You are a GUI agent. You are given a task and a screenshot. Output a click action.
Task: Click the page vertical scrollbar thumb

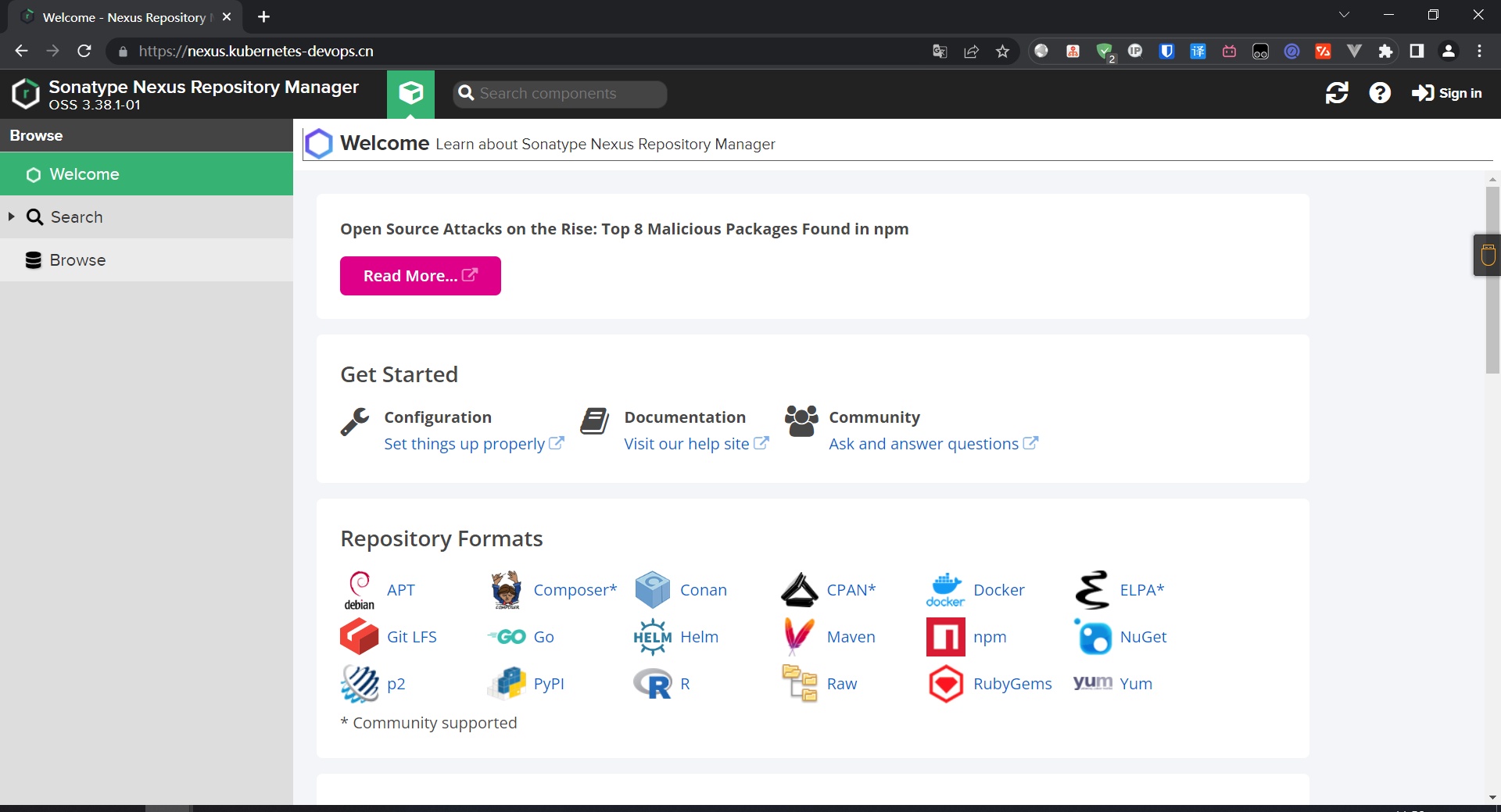click(1492, 280)
